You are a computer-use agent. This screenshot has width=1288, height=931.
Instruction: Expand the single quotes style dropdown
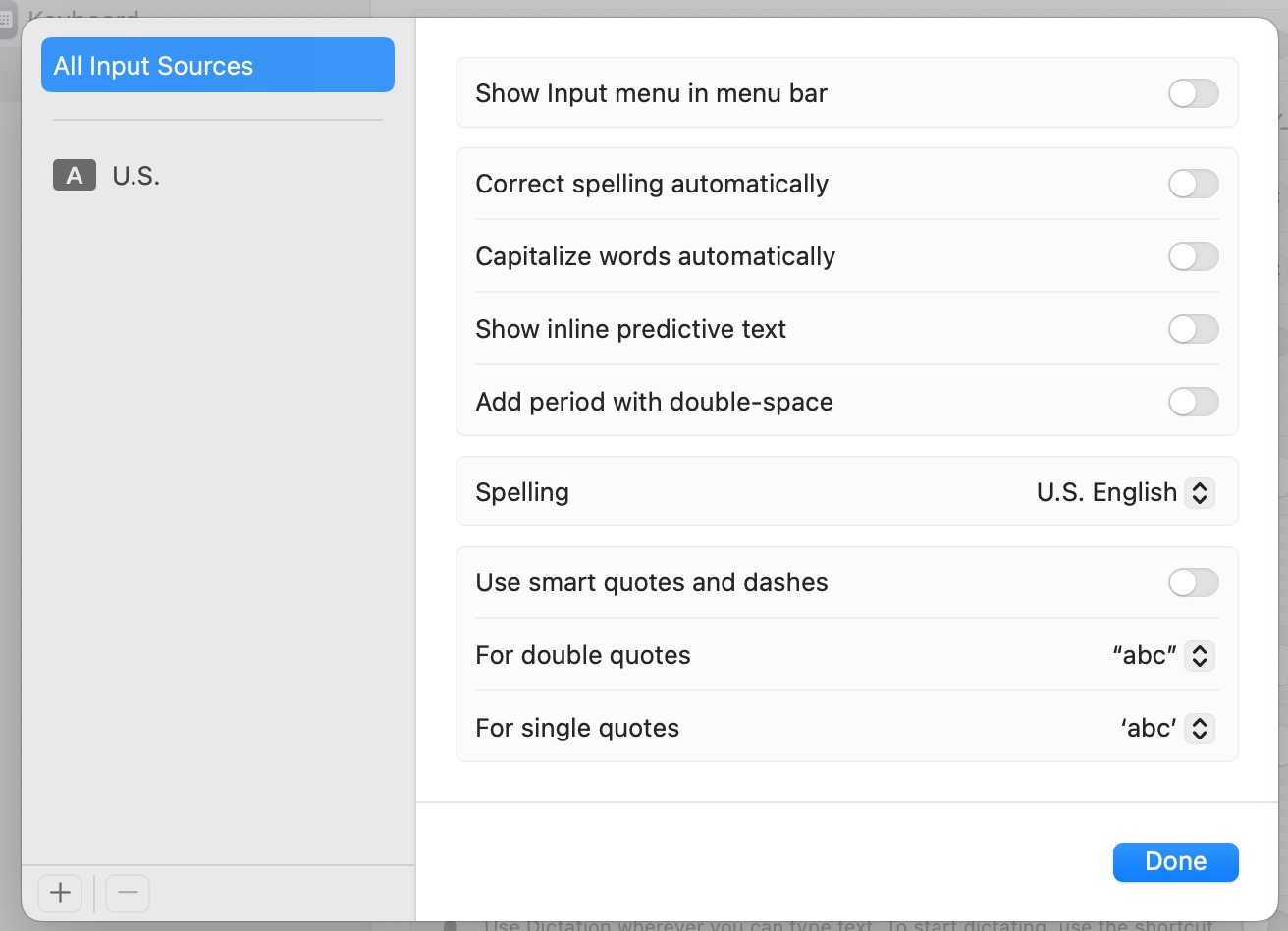point(1199,728)
